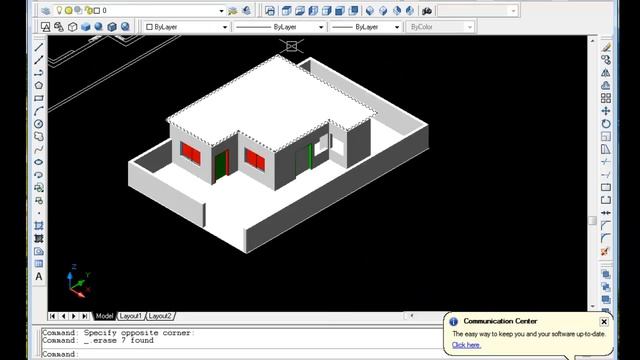Screen dimensions: 640x360
Task: Select the Circle tool
Action: 39,124
